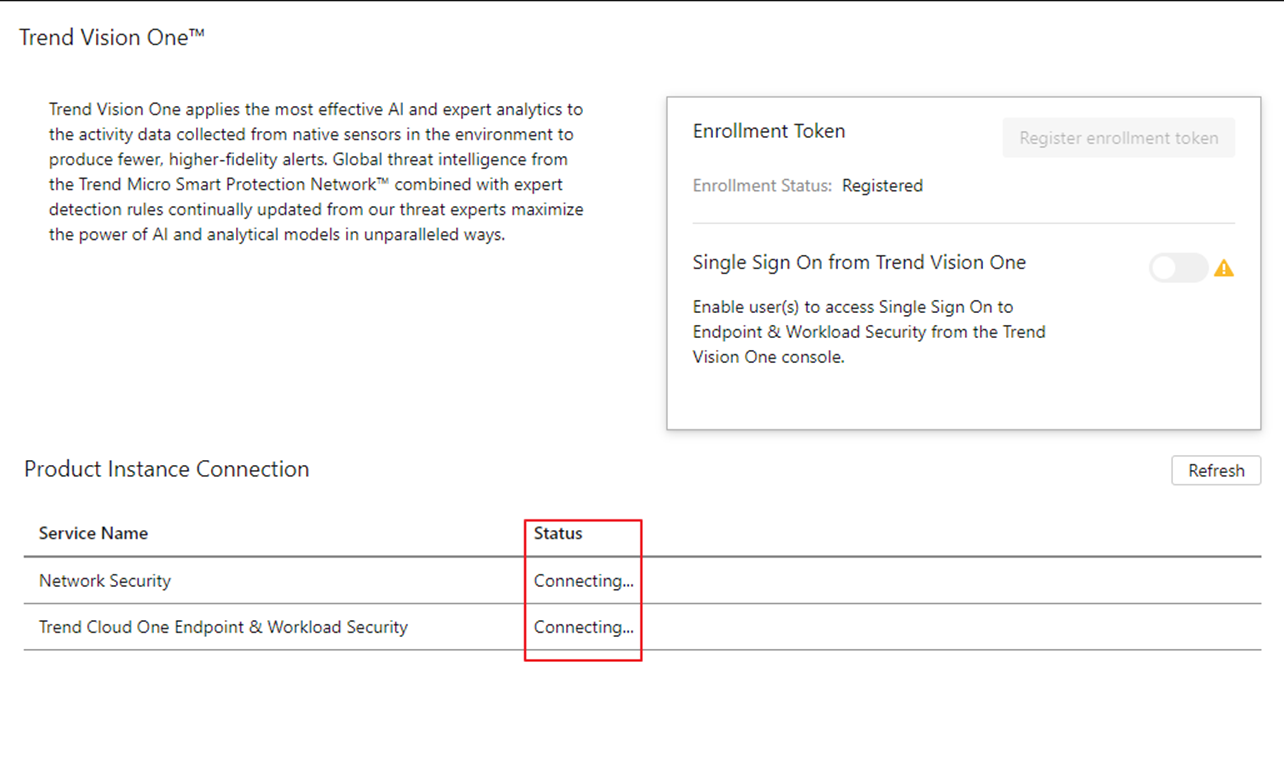The image size is (1284, 763).
Task: Click the Registered enrollment status value
Action: pyautogui.click(x=882, y=185)
